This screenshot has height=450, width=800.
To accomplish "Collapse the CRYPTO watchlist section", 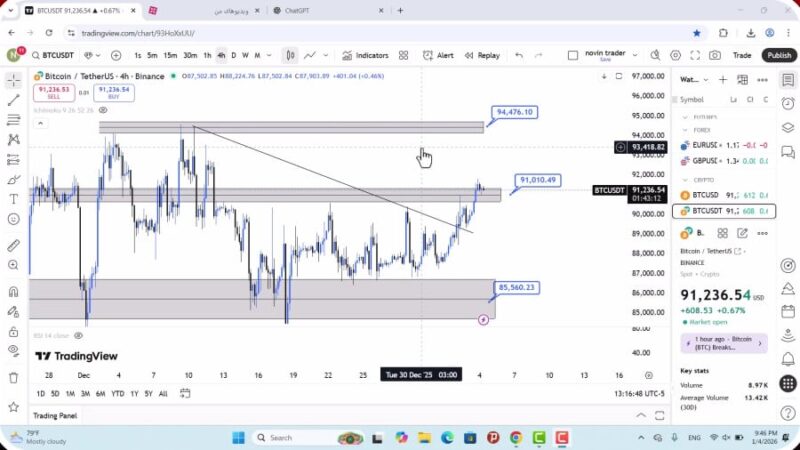I will 685,180.
